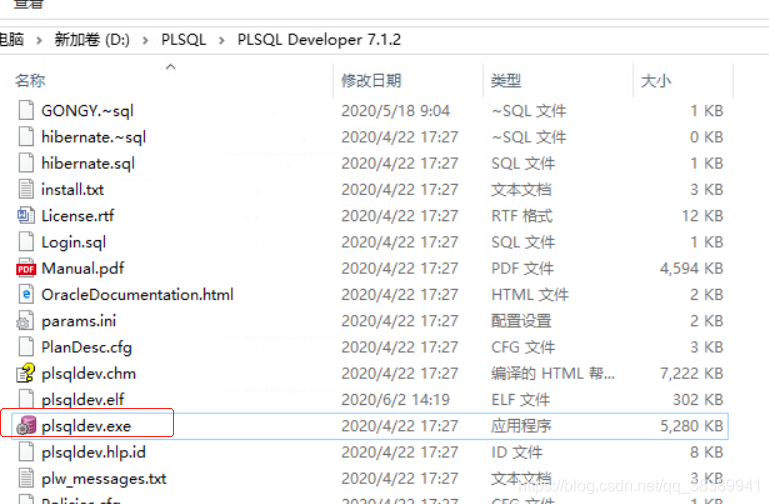
Task: Click the plsqldev.chm file name
Action: click(x=89, y=374)
